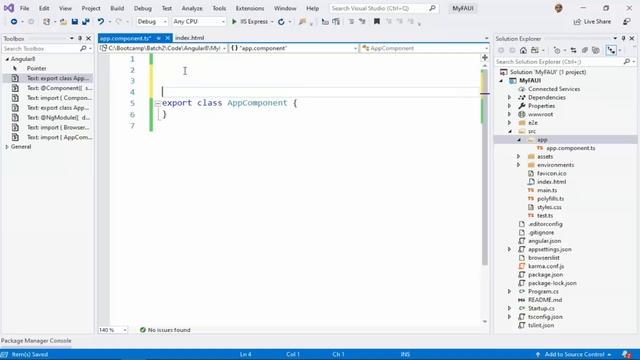This screenshot has width=640, height=360.
Task: Click the Visual Studio logo icon
Action: pyautogui.click(x=9, y=8)
